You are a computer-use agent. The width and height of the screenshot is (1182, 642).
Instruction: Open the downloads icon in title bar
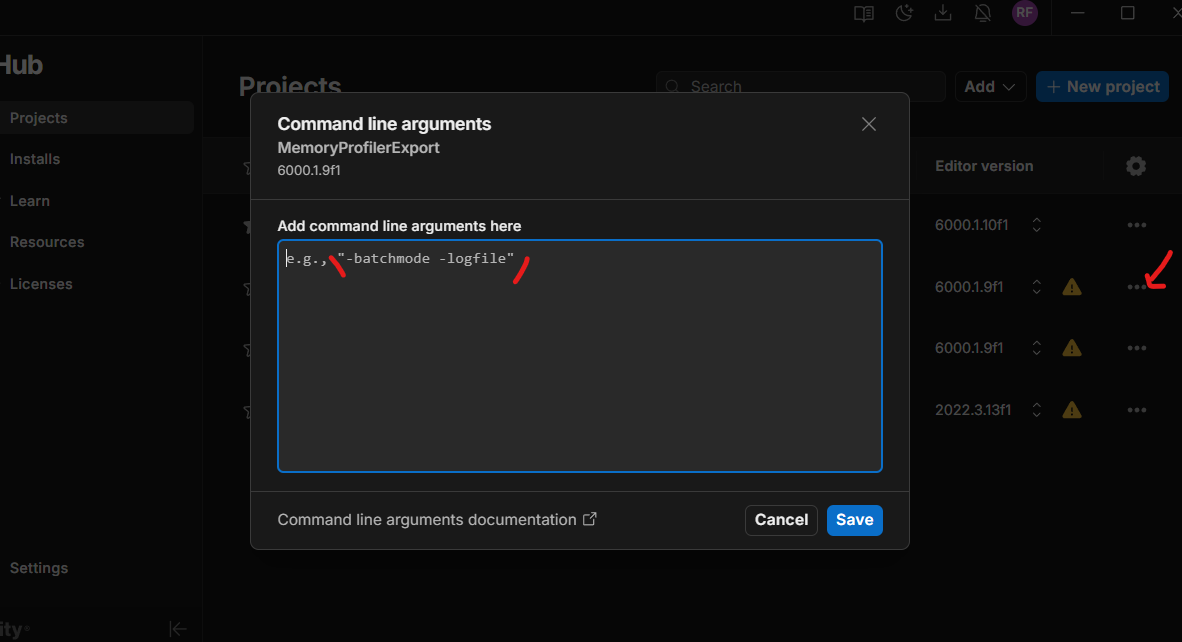click(942, 13)
